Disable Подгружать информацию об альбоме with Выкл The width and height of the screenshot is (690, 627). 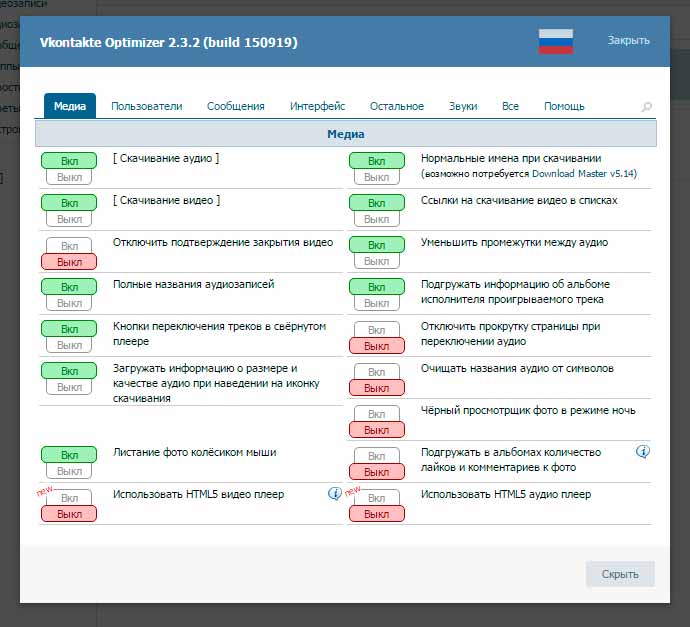click(377, 303)
